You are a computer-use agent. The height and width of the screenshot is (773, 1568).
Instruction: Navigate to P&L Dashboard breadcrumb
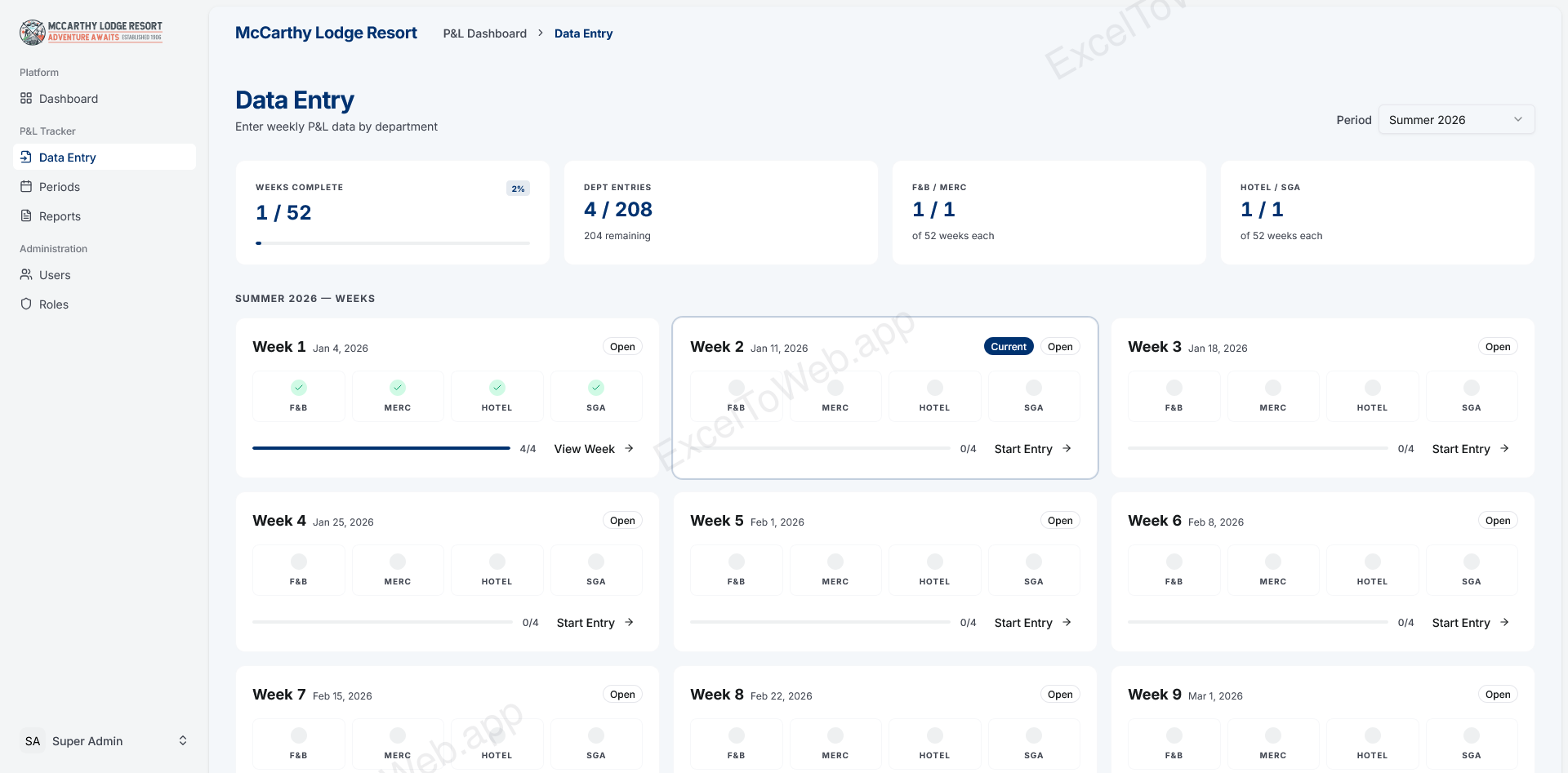483,33
